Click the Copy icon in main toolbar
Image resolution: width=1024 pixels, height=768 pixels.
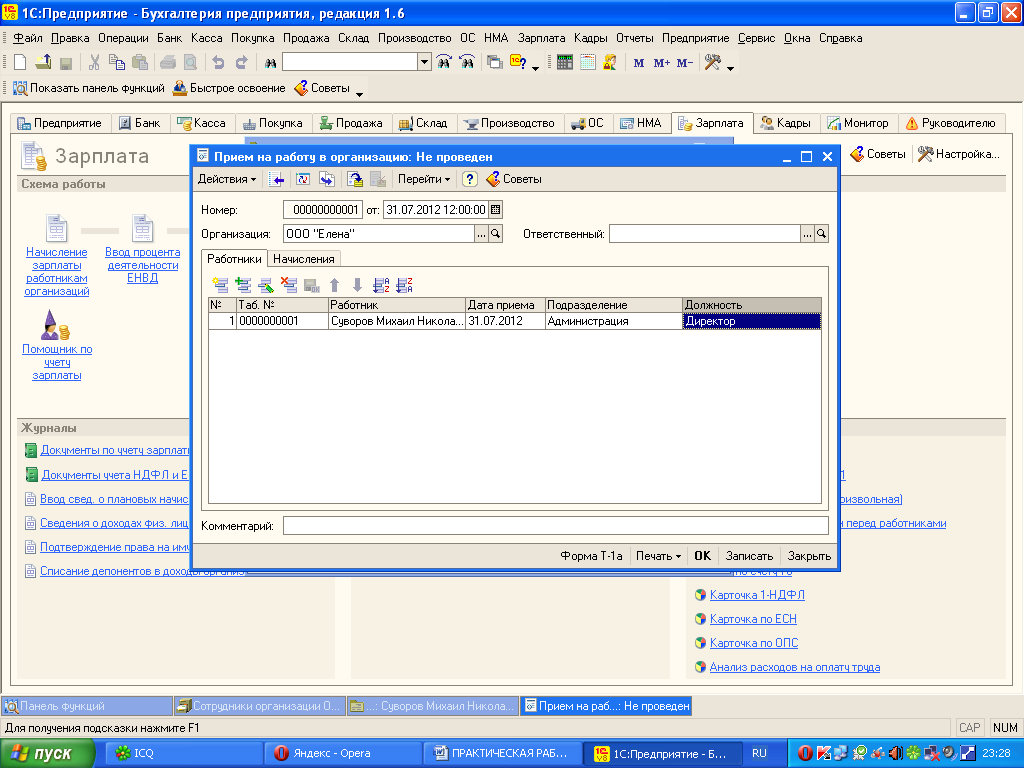point(116,63)
